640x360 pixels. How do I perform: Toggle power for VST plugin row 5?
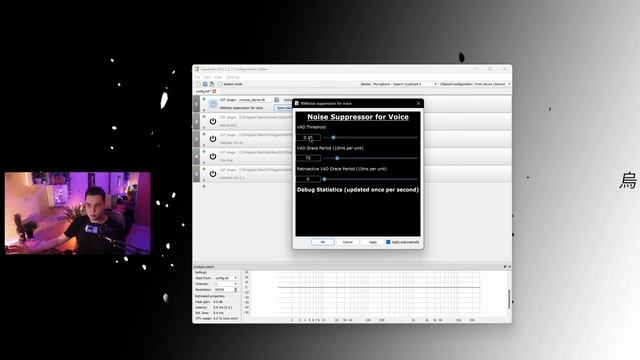coord(213,174)
